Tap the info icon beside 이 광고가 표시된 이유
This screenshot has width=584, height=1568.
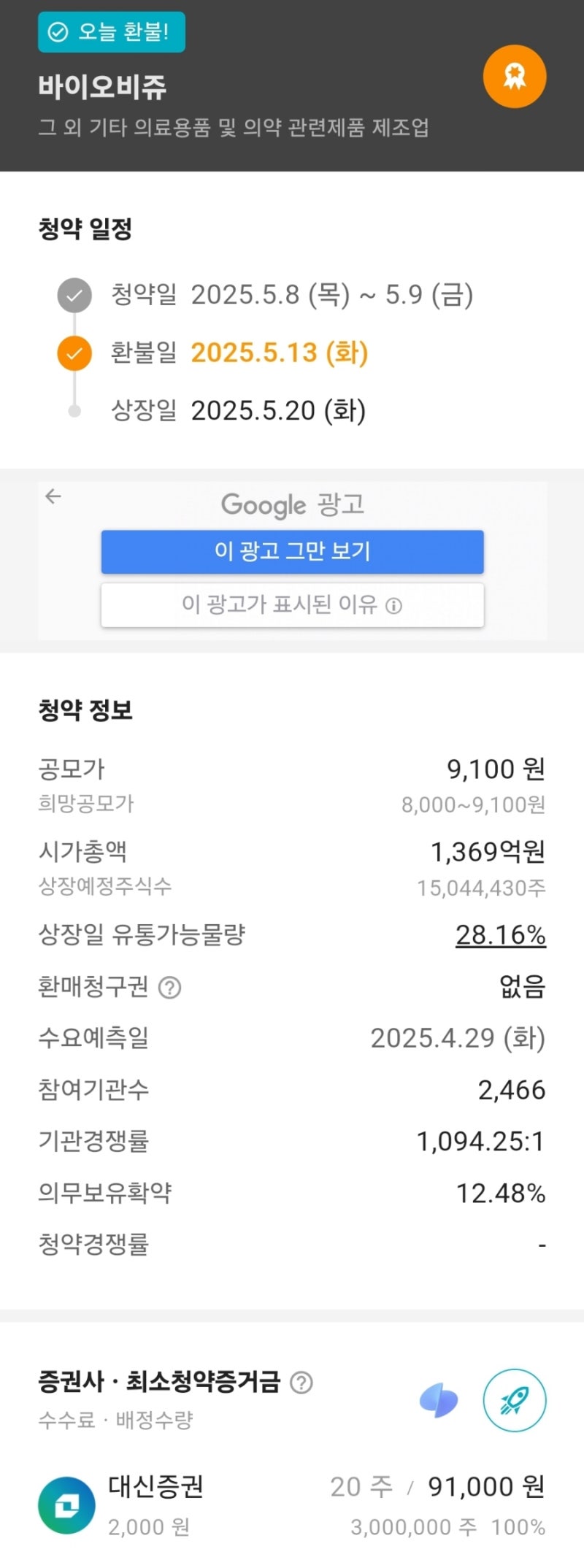[x=394, y=606]
